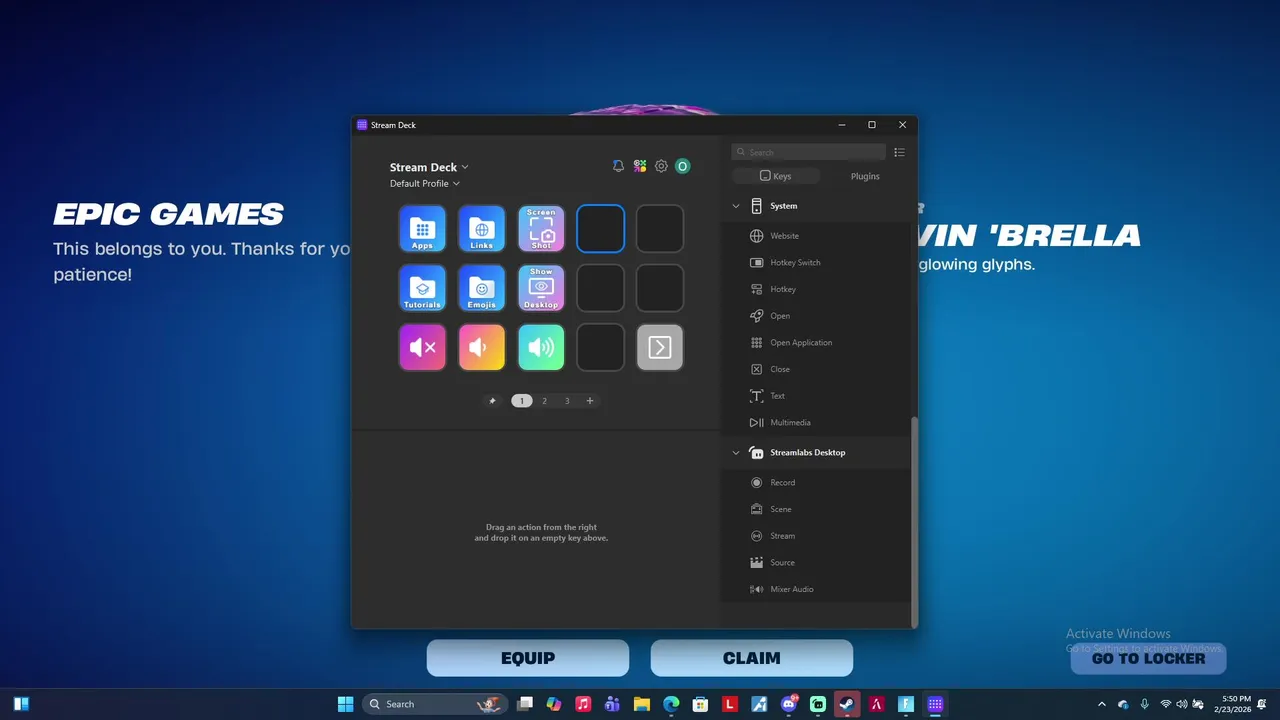This screenshot has height=720, width=1280.
Task: Add a new page with plus icon
Action: point(590,401)
